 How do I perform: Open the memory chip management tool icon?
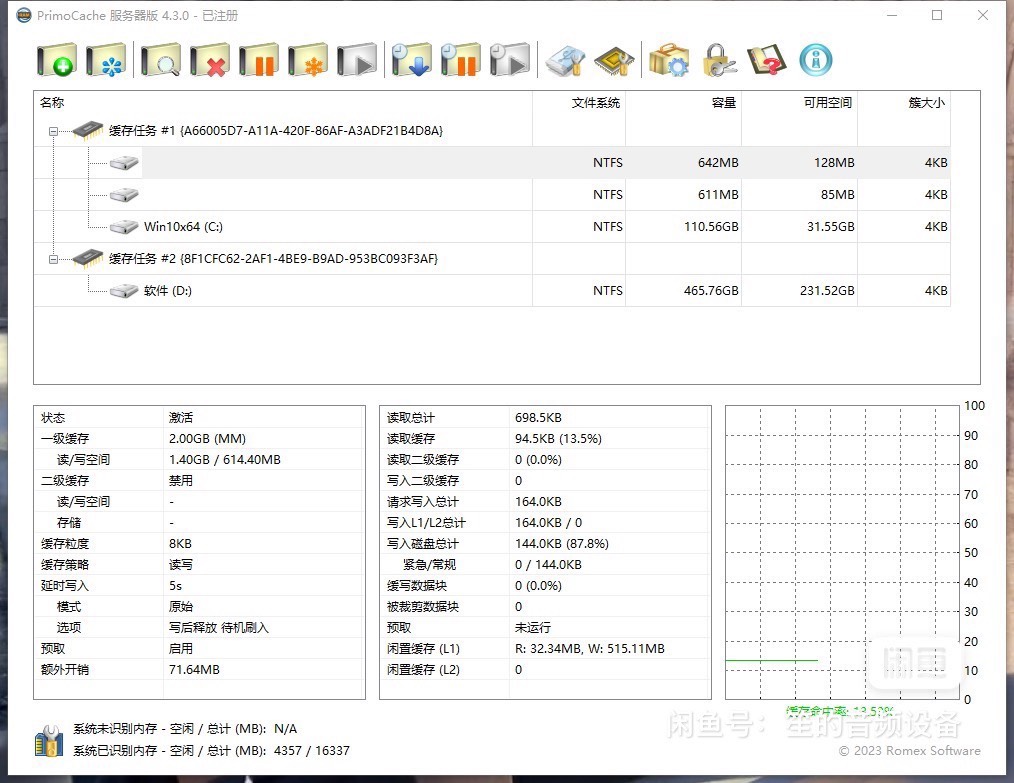click(614, 61)
